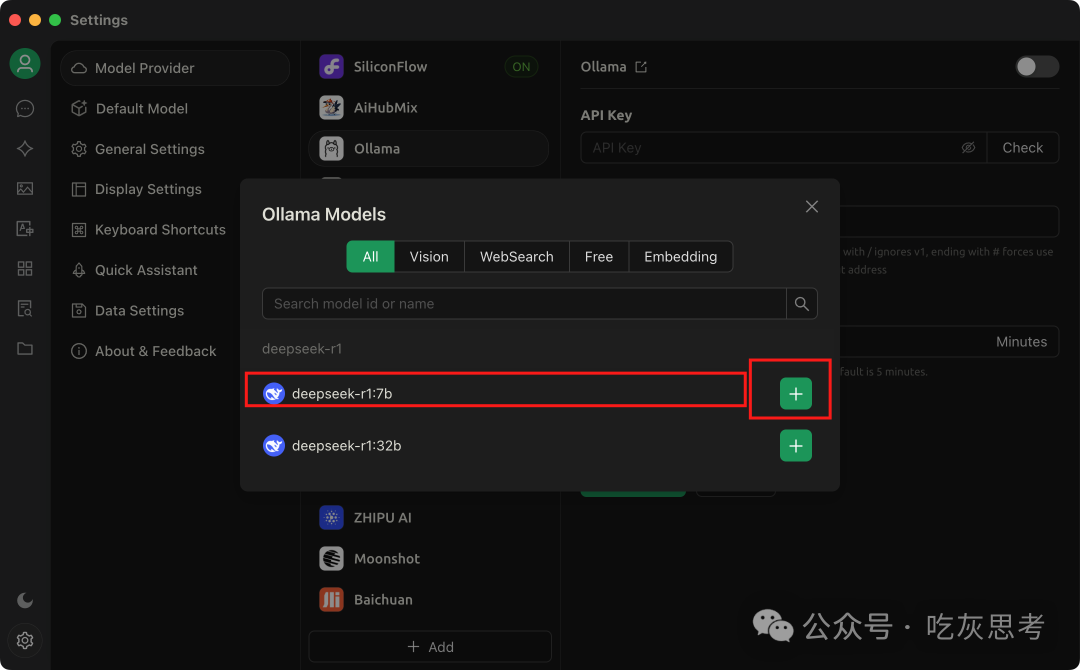Open the knowledge base search icon

coord(25,308)
